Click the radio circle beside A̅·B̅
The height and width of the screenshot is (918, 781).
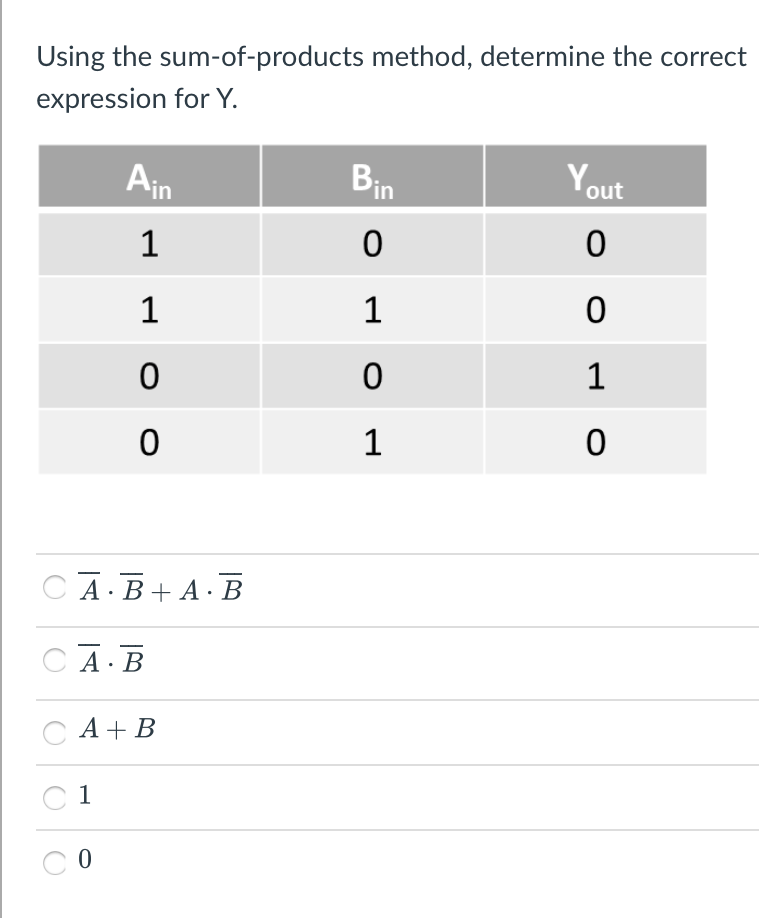pyautogui.click(x=56, y=659)
